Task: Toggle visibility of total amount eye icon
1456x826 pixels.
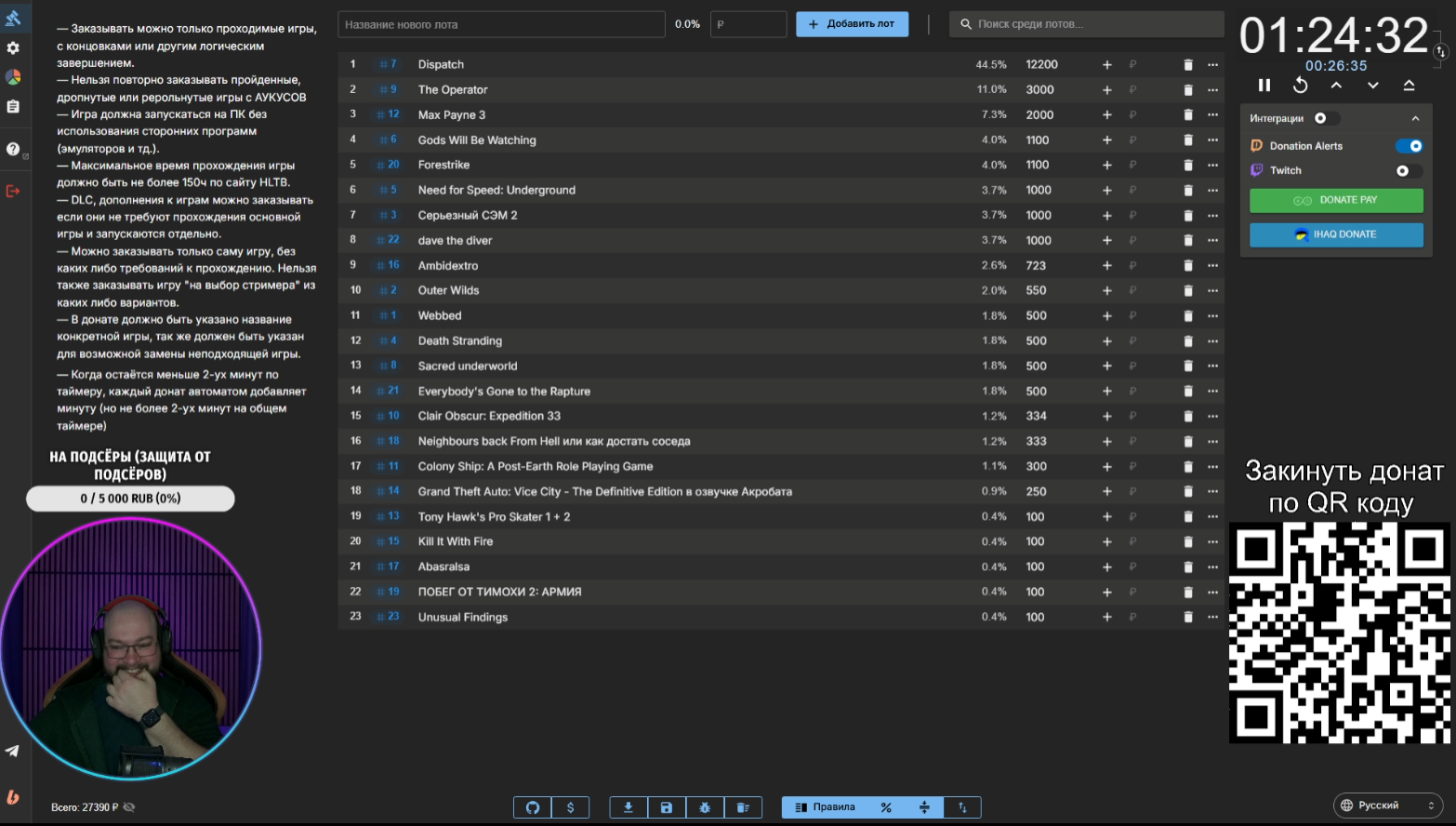Action: coord(129,807)
